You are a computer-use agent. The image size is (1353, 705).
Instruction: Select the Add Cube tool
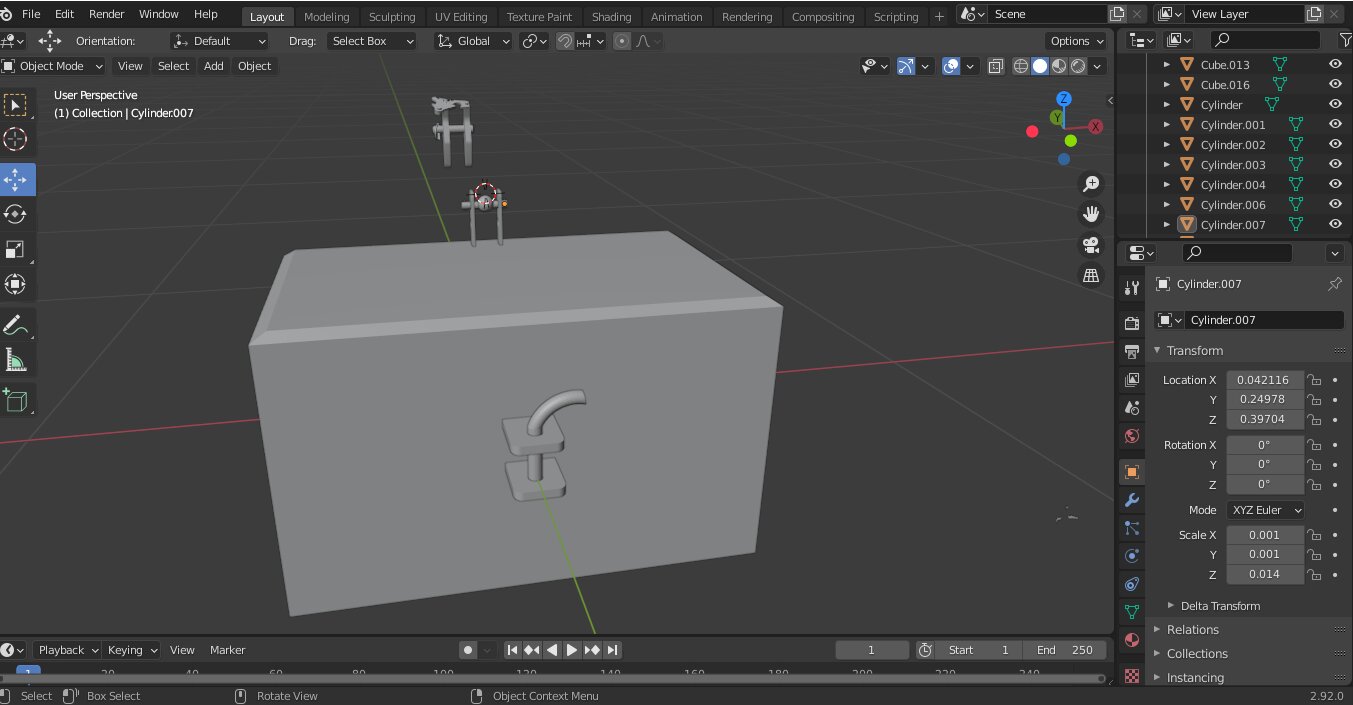[x=15, y=400]
